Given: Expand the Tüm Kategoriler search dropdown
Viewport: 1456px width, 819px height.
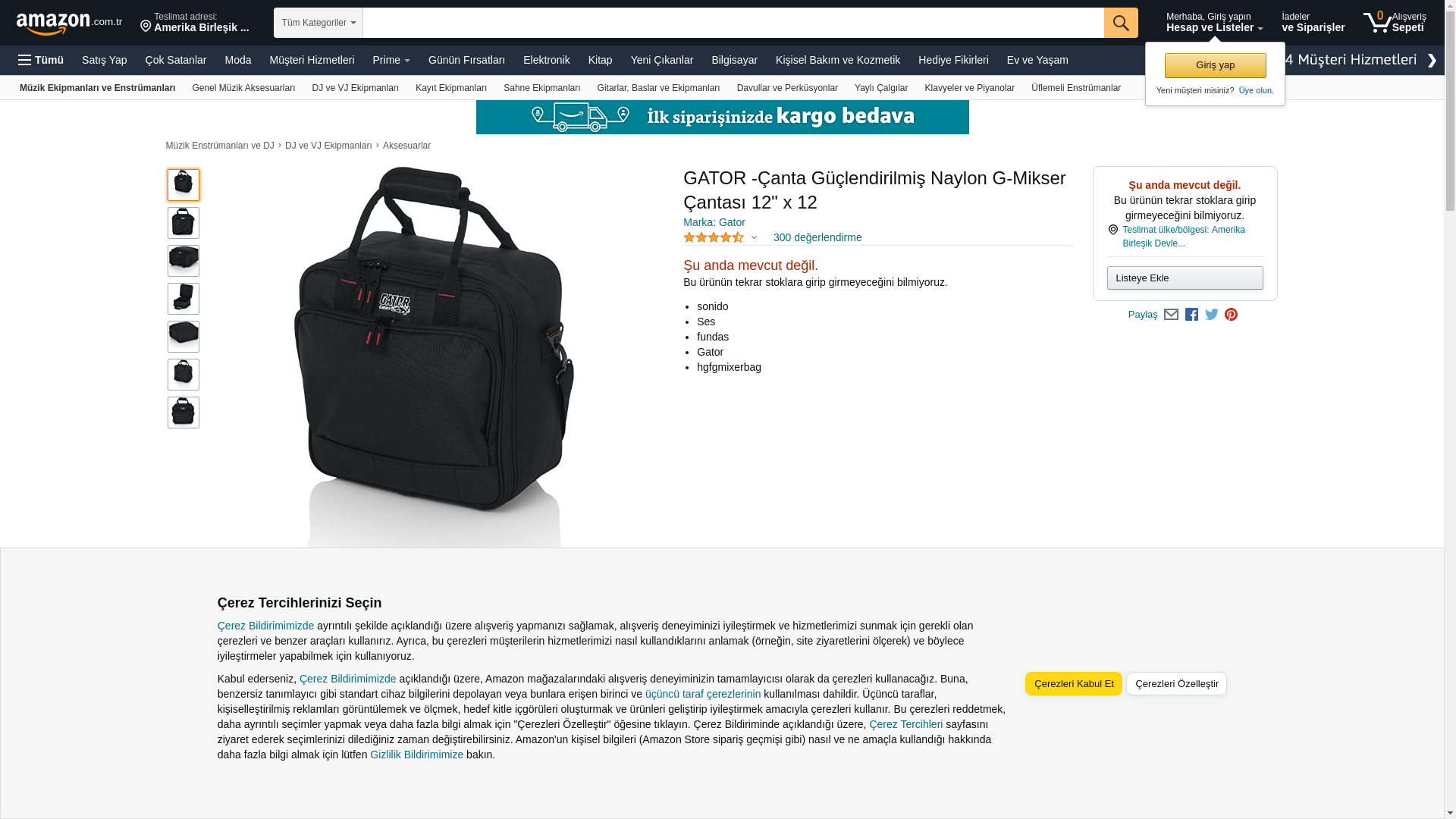Looking at the screenshot, I should (318, 23).
